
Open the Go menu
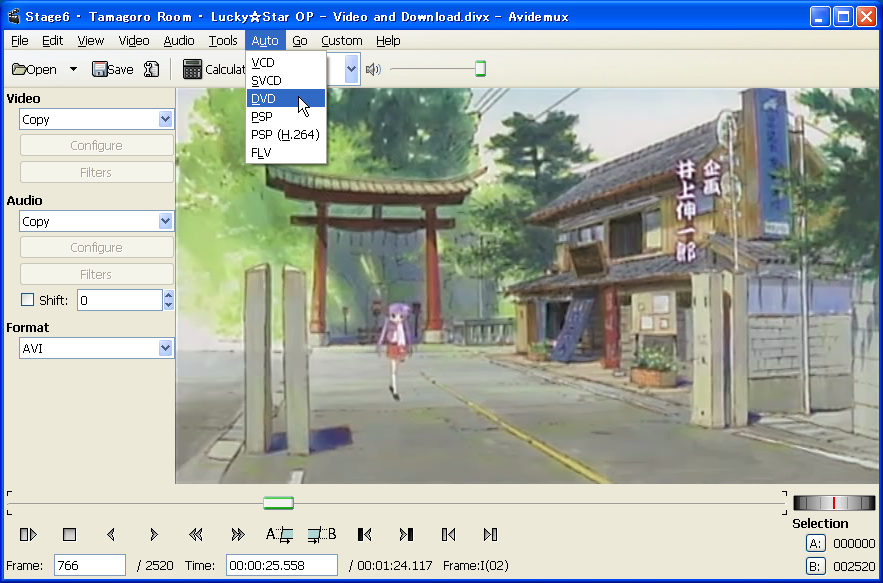pyautogui.click(x=300, y=41)
